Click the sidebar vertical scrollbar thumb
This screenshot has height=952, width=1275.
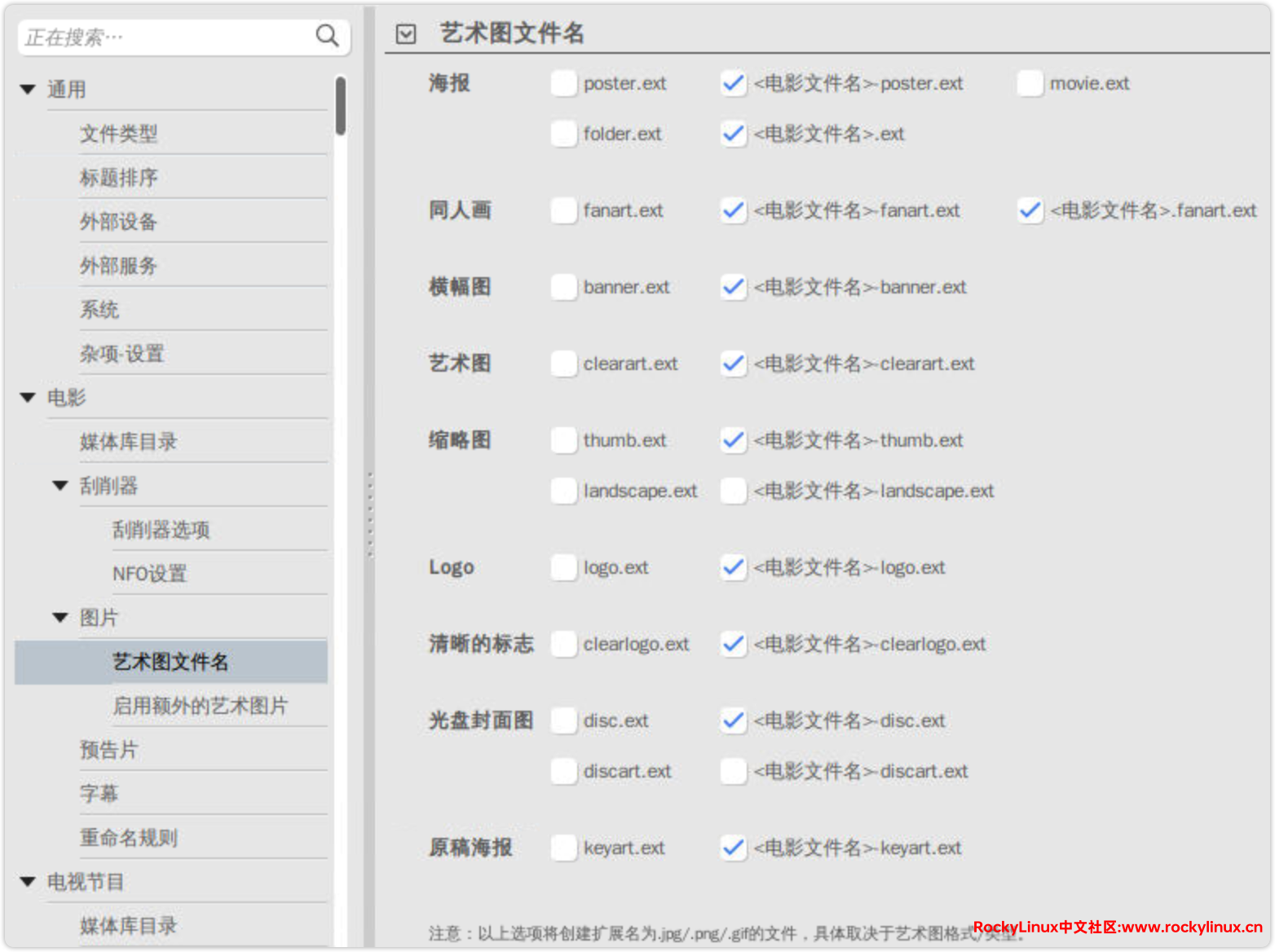(341, 106)
